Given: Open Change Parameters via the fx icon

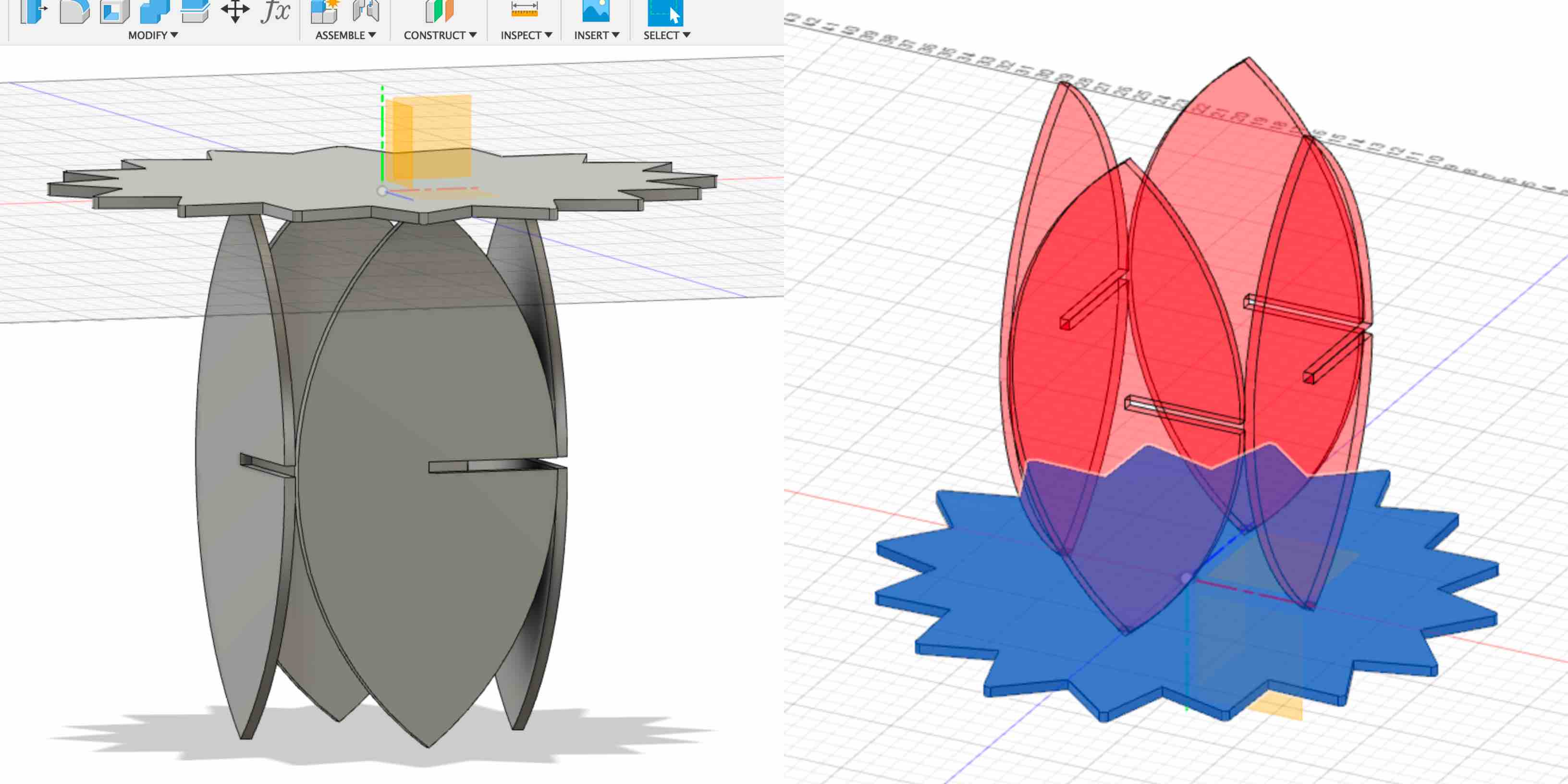Looking at the screenshot, I should [275, 11].
